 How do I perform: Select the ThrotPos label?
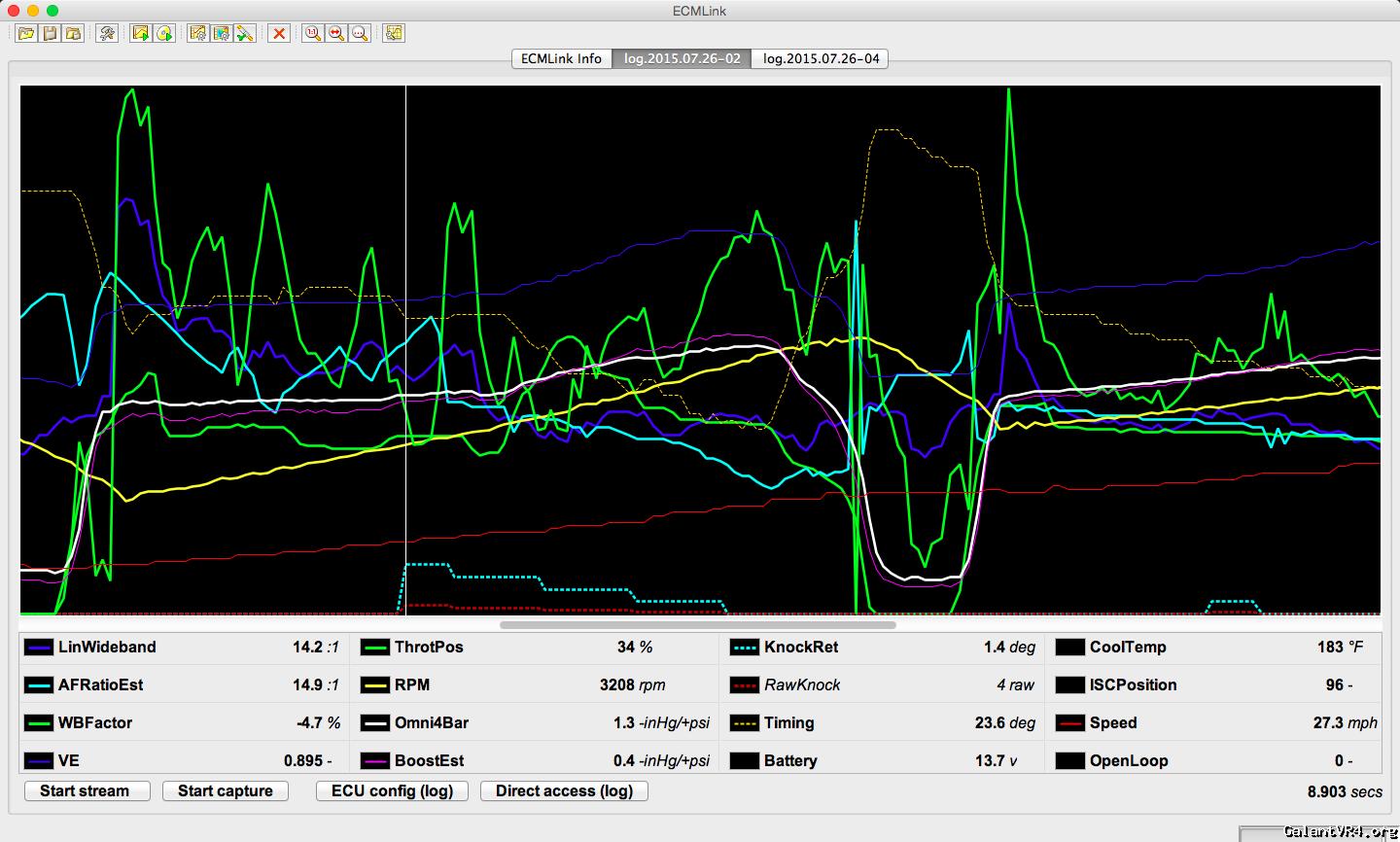pos(429,648)
